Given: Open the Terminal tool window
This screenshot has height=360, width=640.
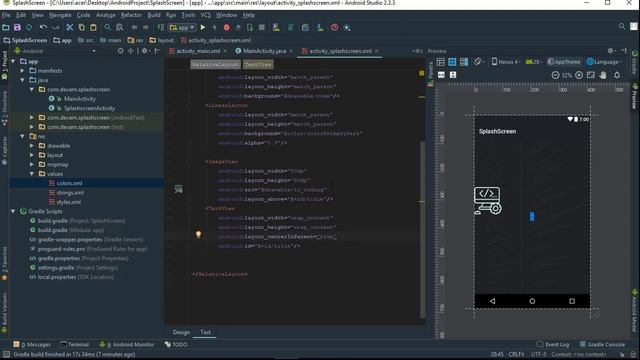Looking at the screenshot, I should pyautogui.click(x=74, y=344).
